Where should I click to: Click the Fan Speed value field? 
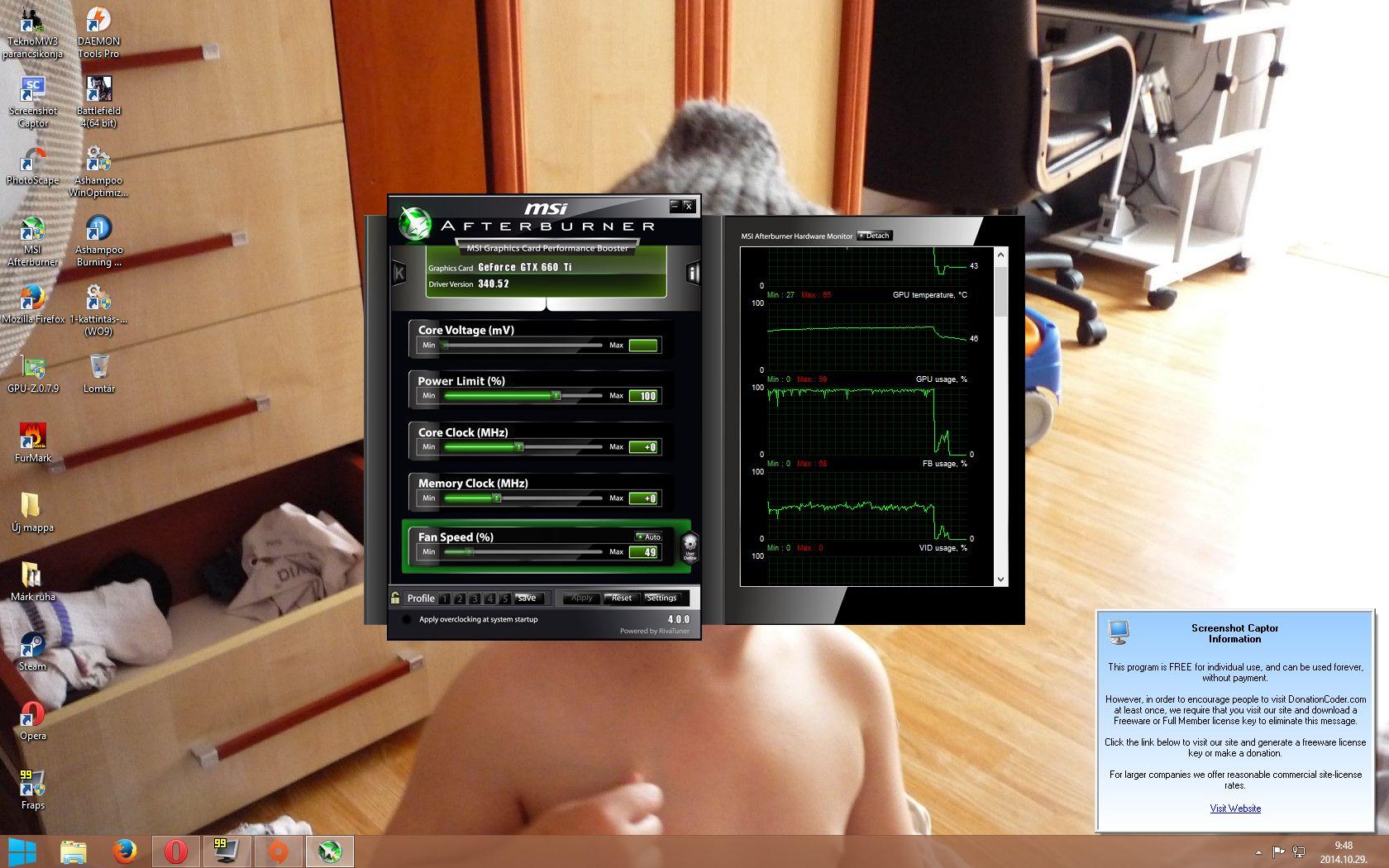tap(643, 552)
